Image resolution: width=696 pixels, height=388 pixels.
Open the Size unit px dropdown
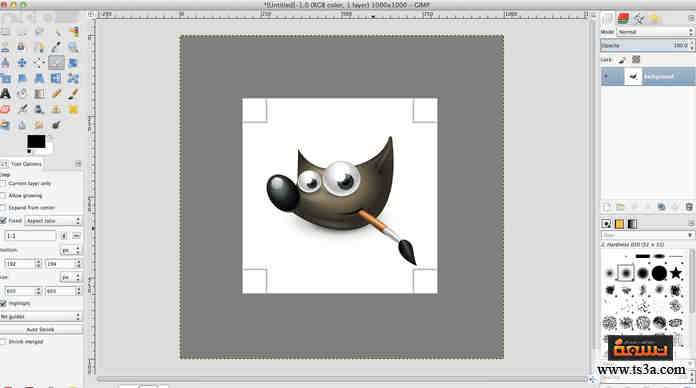tap(71, 277)
